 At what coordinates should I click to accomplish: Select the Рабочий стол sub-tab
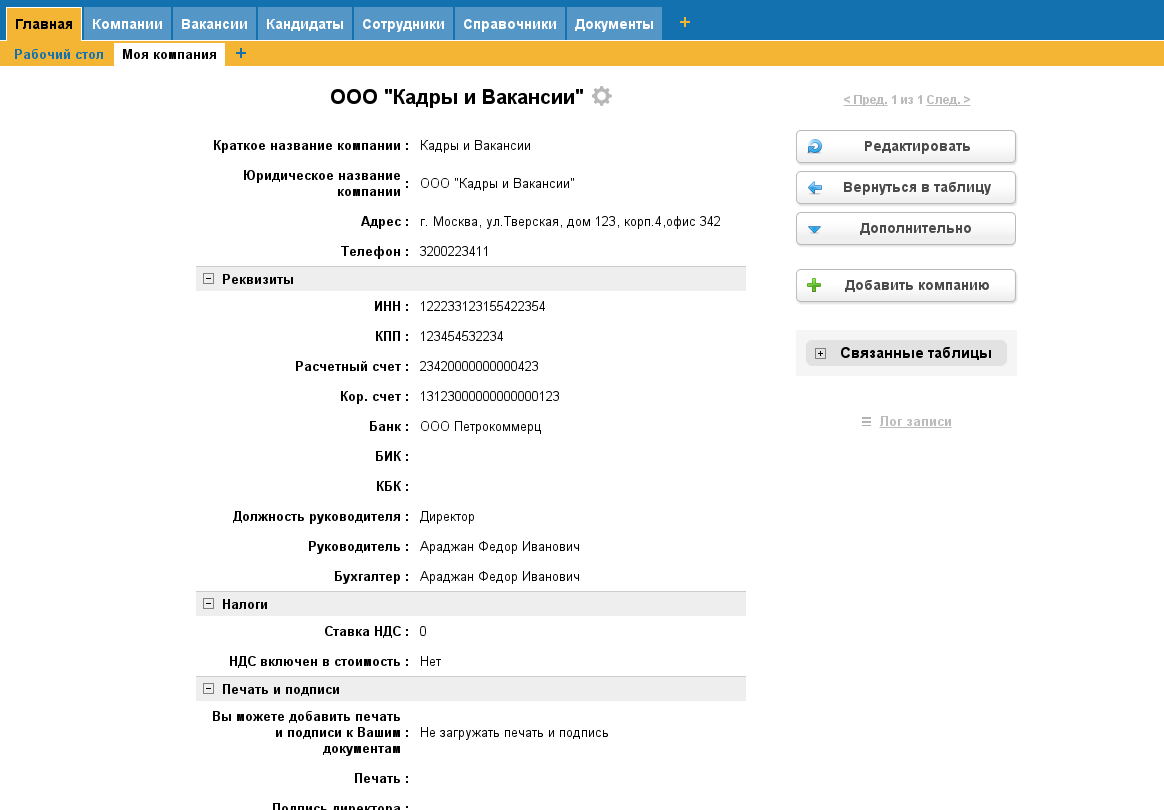[59, 54]
